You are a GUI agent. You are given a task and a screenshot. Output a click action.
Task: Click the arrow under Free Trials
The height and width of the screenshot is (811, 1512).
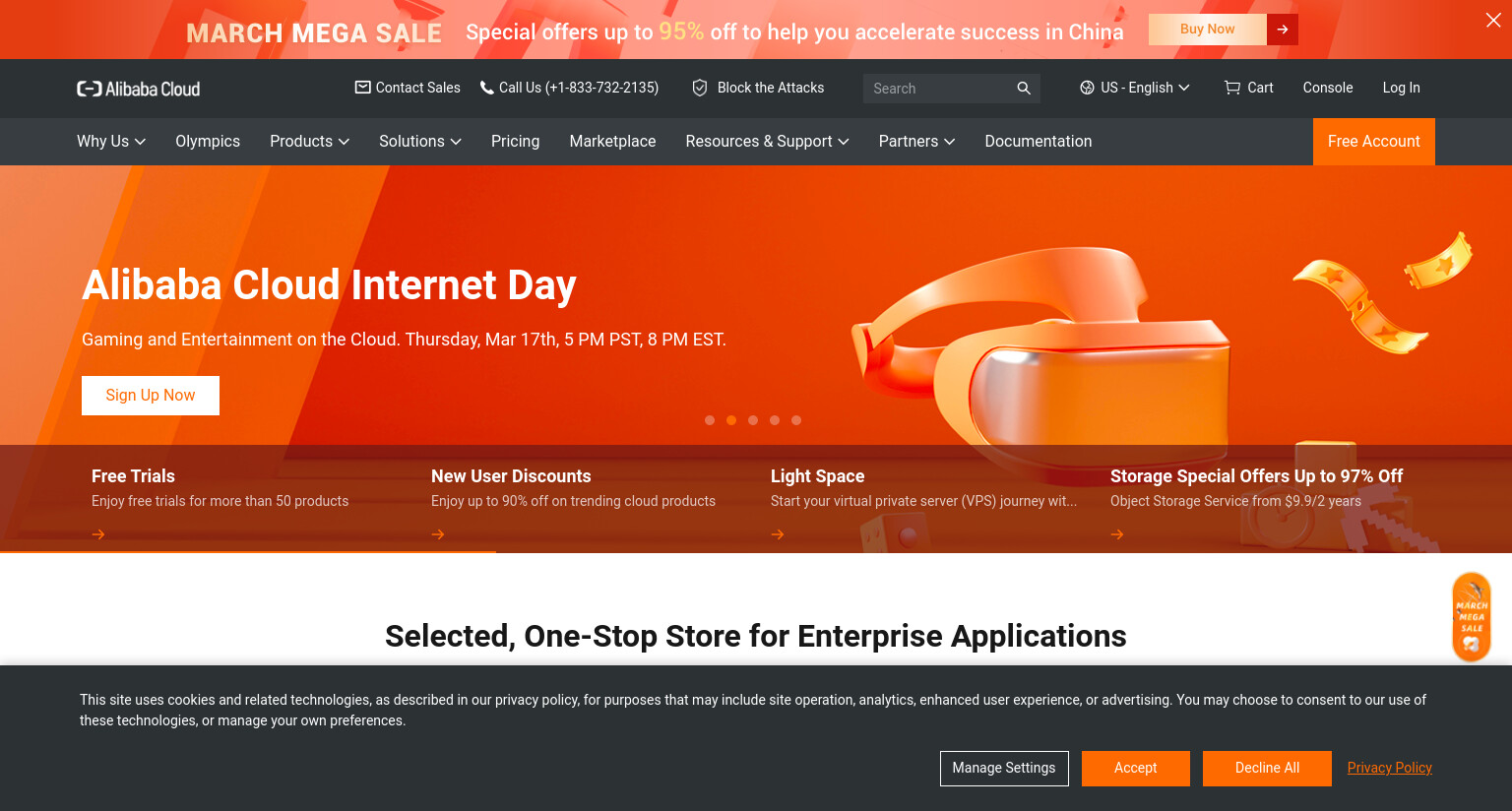click(x=98, y=534)
